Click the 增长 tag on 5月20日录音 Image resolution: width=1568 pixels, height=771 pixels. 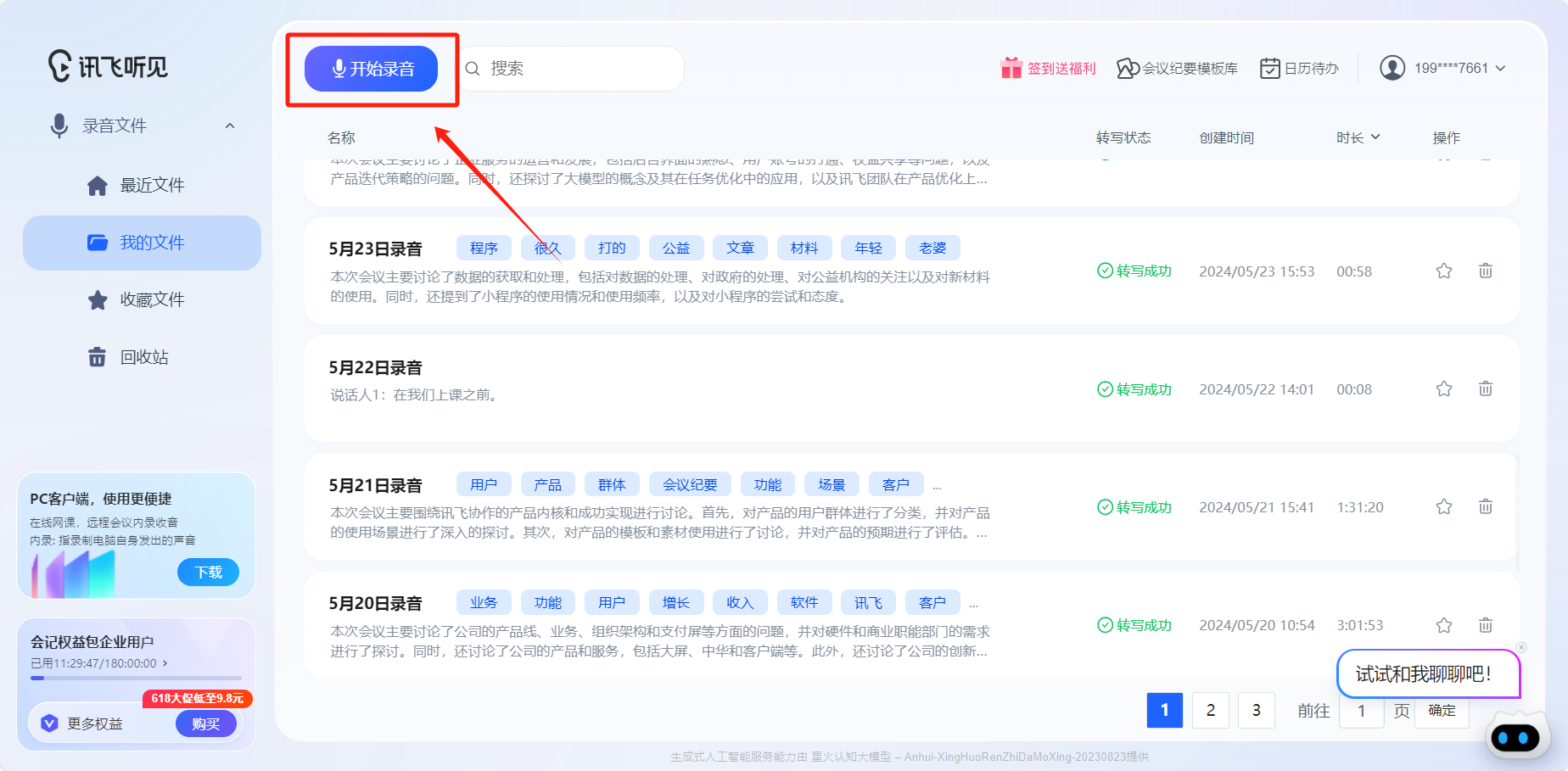coord(676,602)
